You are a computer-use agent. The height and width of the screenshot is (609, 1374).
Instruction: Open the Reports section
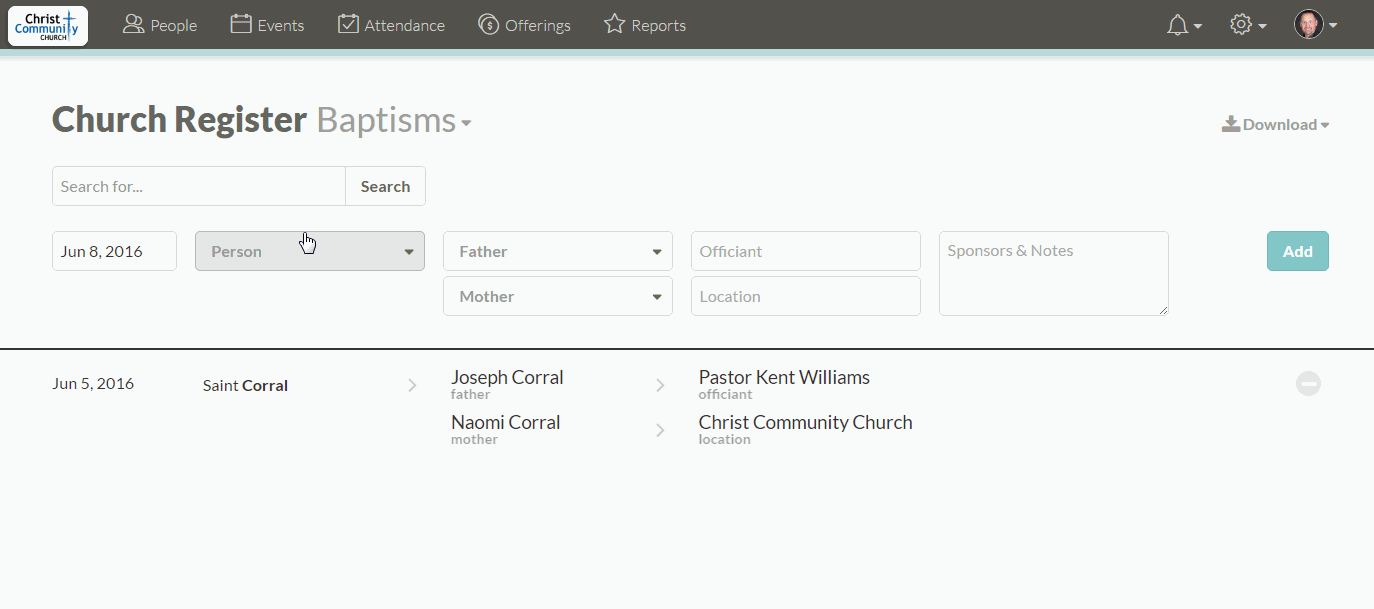pyautogui.click(x=645, y=25)
